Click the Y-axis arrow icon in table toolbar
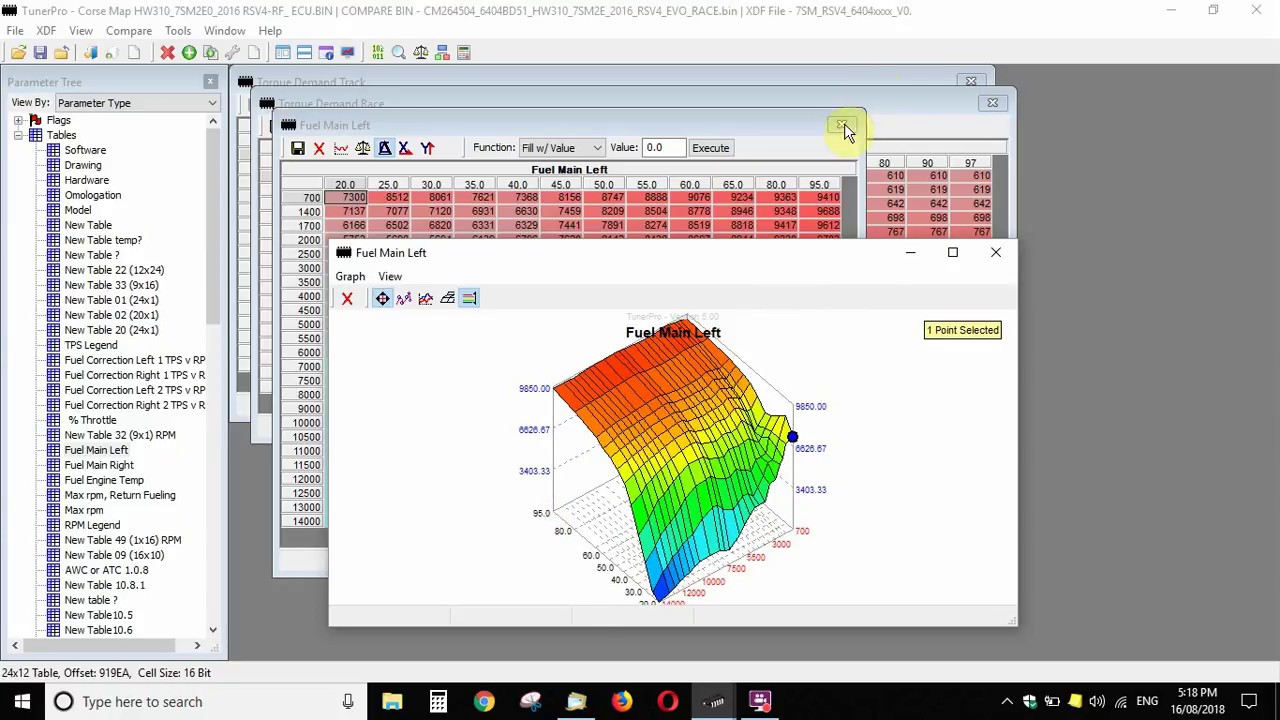Image resolution: width=1280 pixels, height=720 pixels. coord(427,148)
